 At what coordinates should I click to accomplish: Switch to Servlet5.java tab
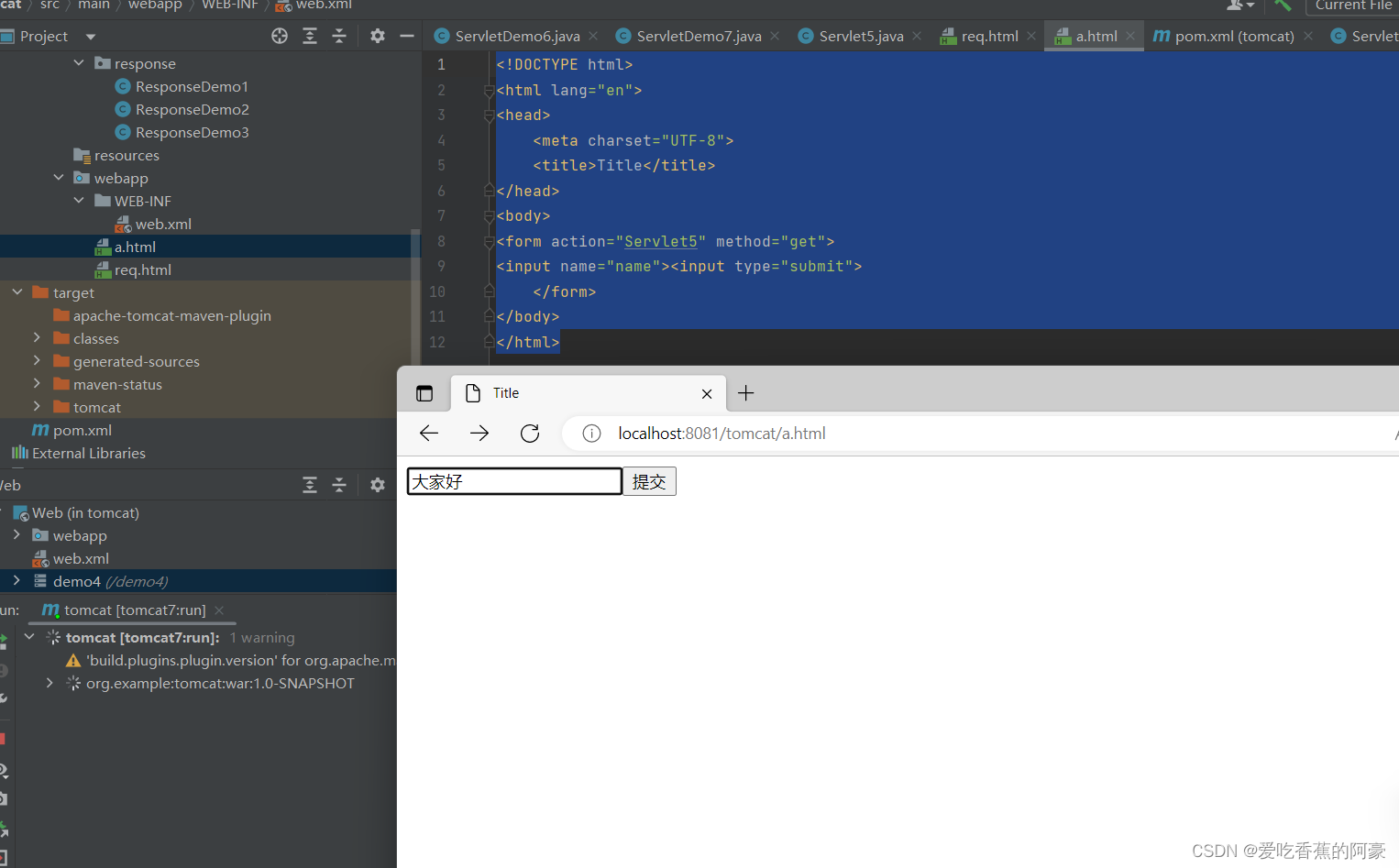(861, 36)
